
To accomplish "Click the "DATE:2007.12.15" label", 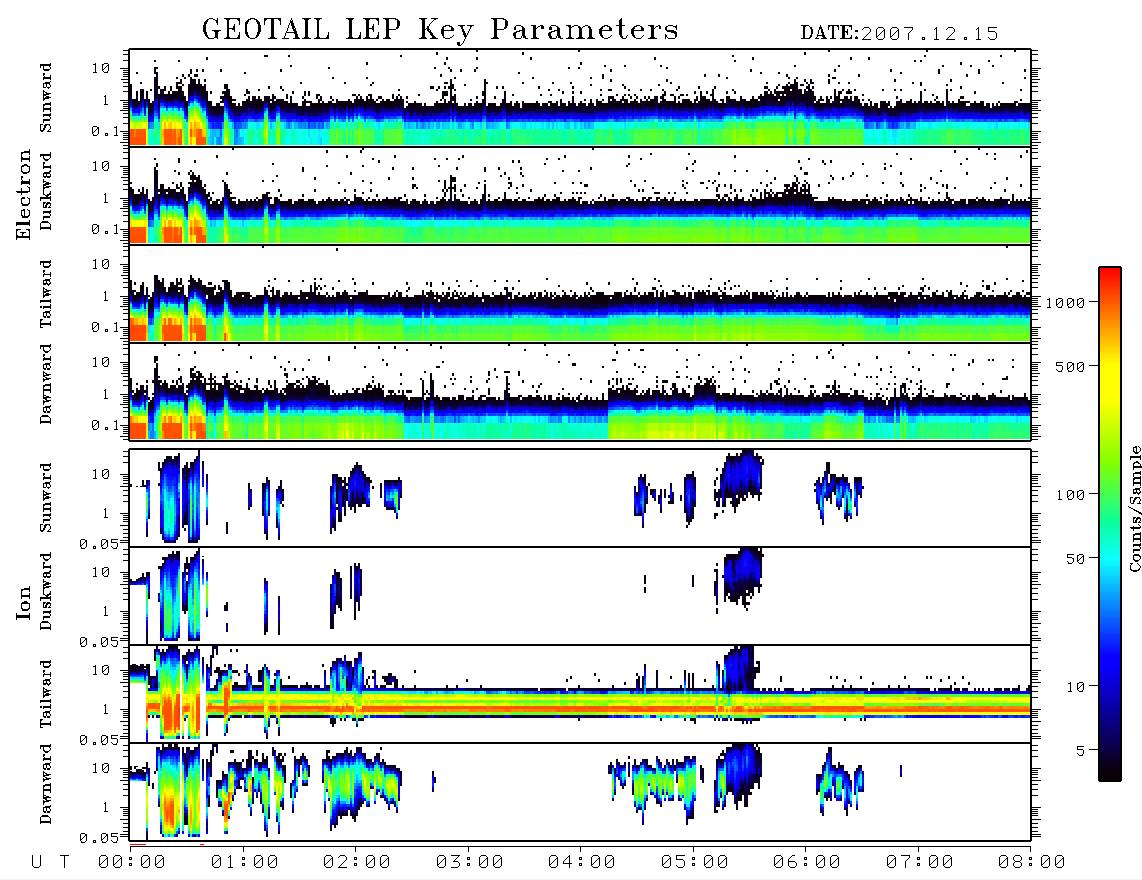I will click(899, 34).
